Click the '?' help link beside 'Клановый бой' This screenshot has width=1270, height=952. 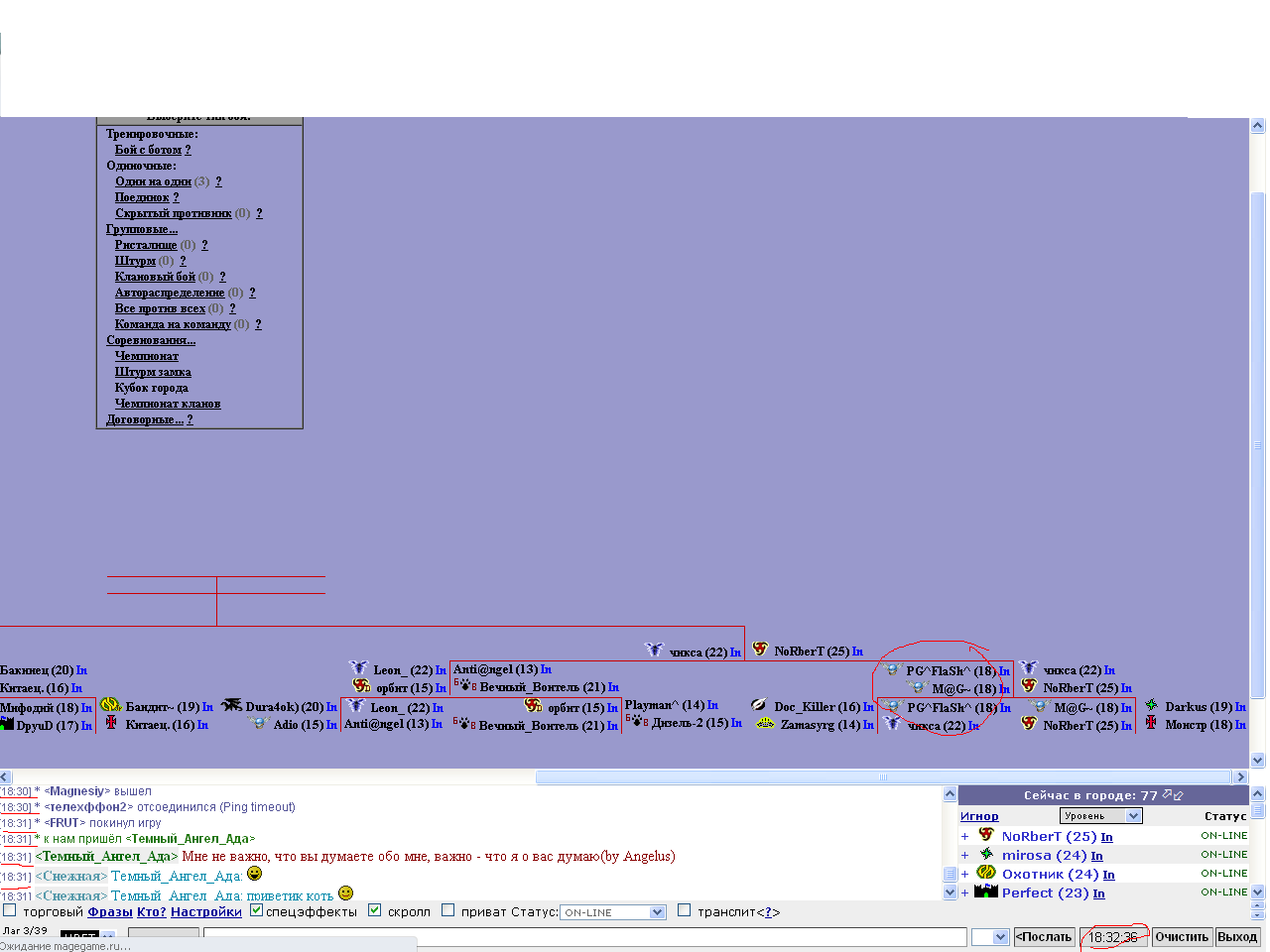222,277
